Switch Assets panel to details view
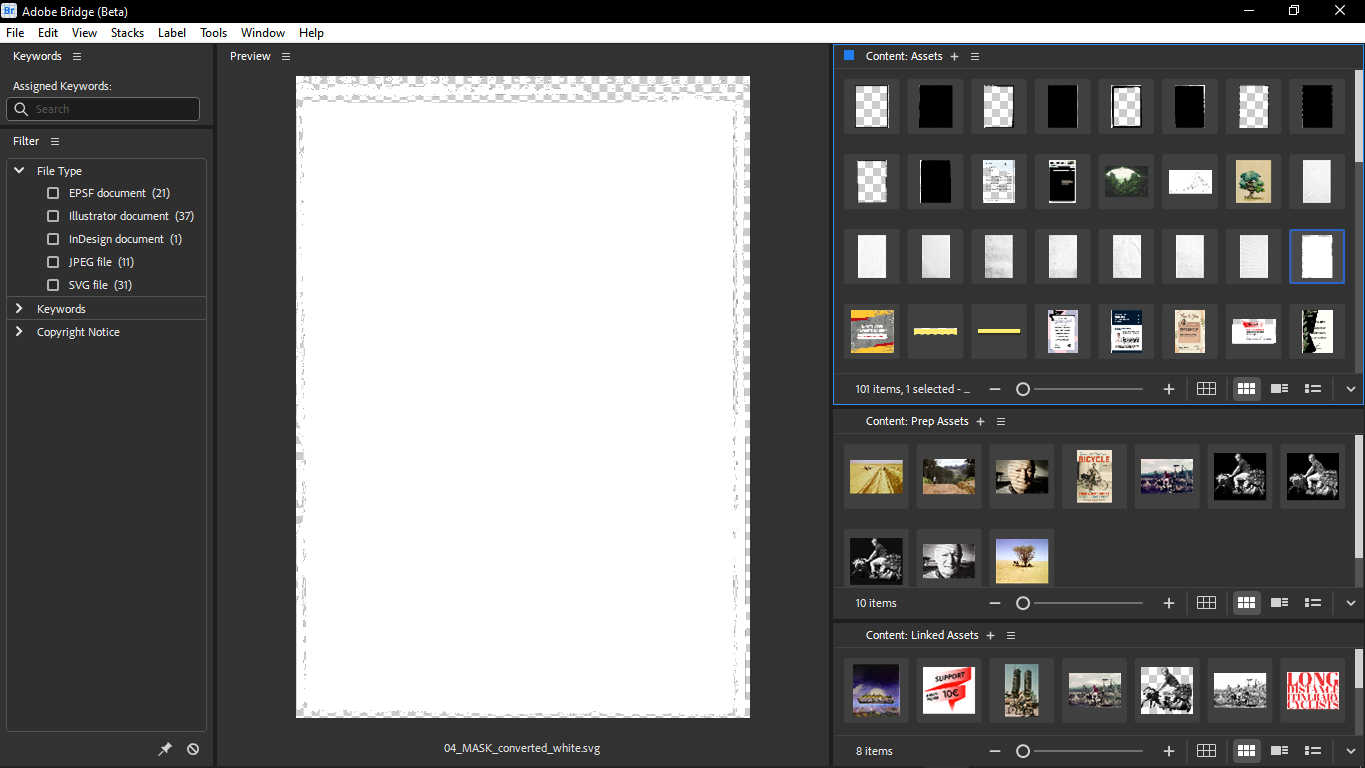 (x=1279, y=388)
